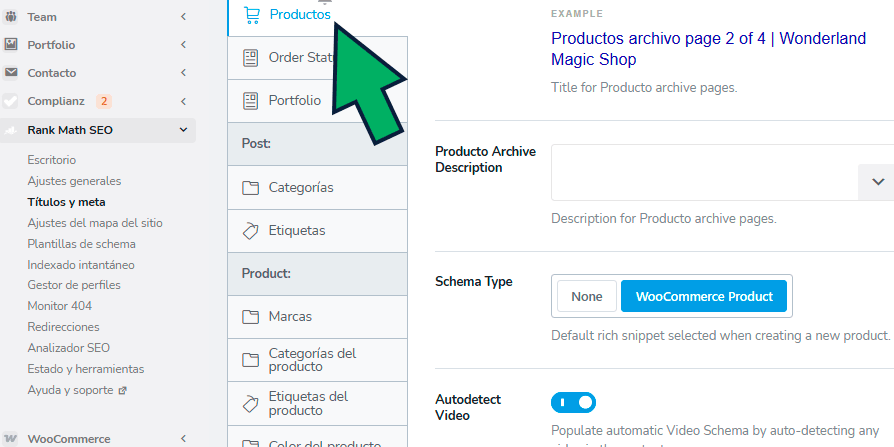Expand the Portfolio sidebar menu chevron

pyautogui.click(x=184, y=44)
